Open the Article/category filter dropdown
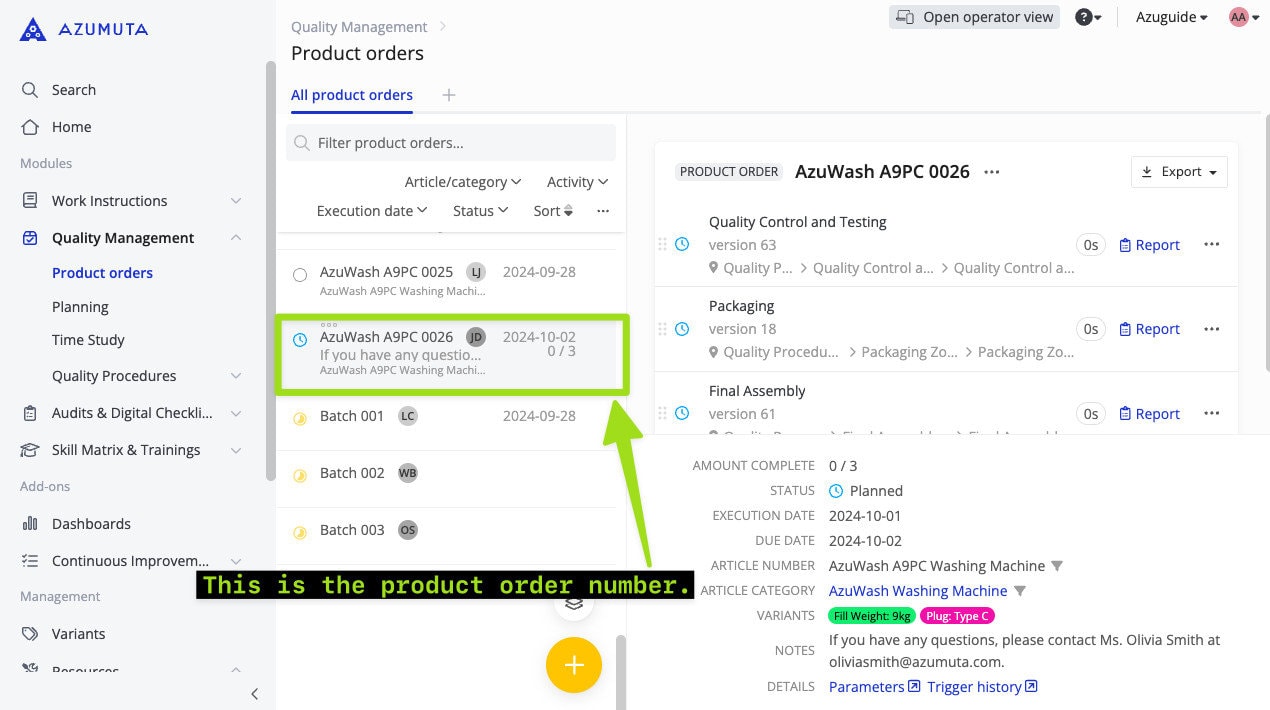The height and width of the screenshot is (710, 1270). coord(462,181)
